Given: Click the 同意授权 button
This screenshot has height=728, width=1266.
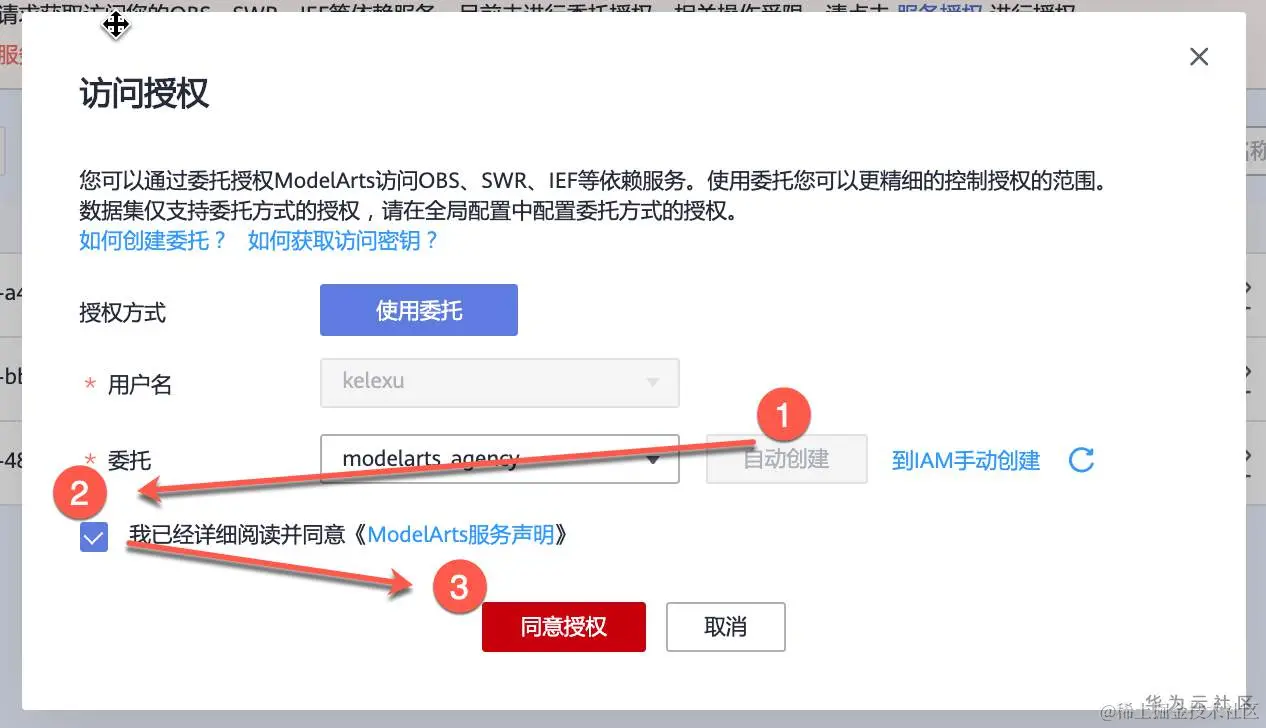Looking at the screenshot, I should click(563, 627).
